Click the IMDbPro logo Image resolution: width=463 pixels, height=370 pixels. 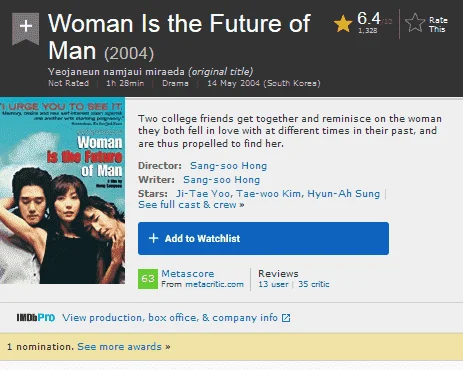[x=36, y=318]
